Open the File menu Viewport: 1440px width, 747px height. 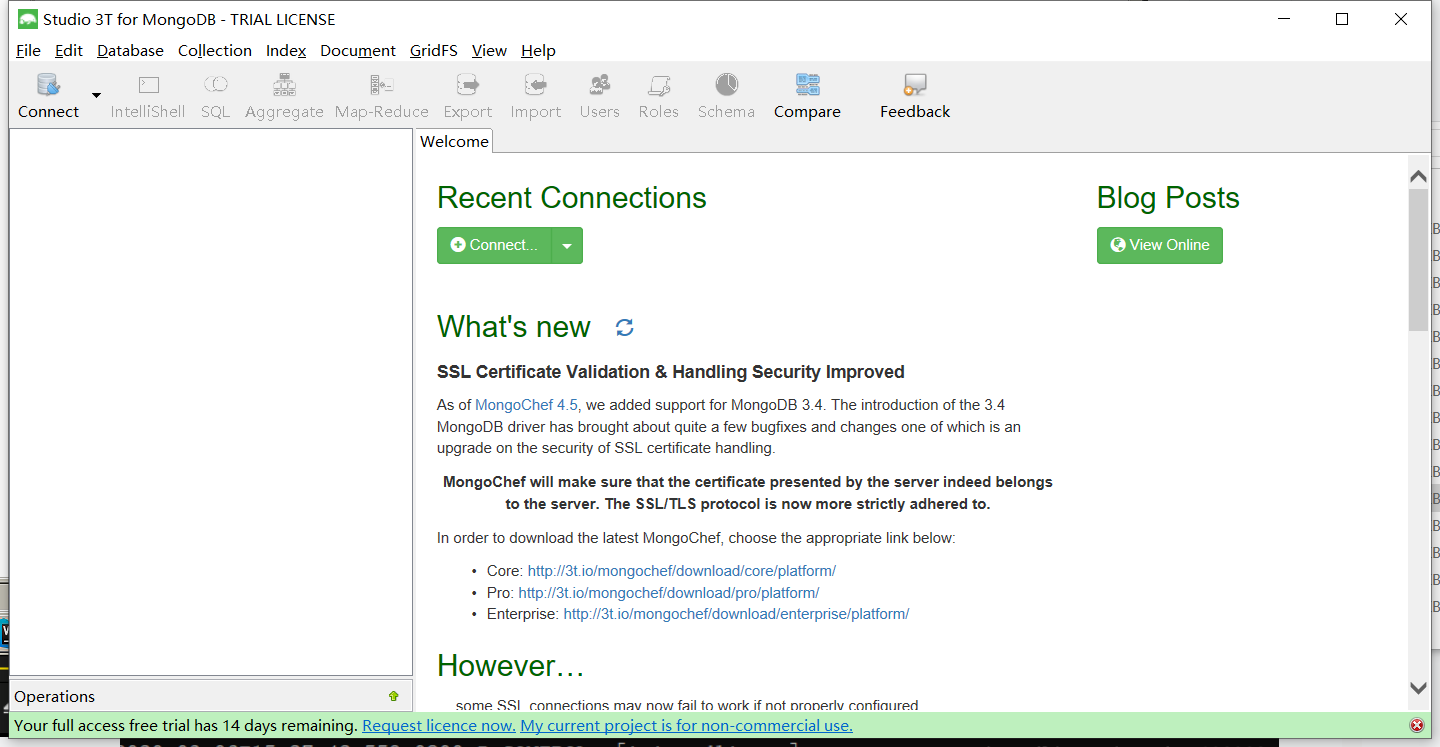[28, 50]
